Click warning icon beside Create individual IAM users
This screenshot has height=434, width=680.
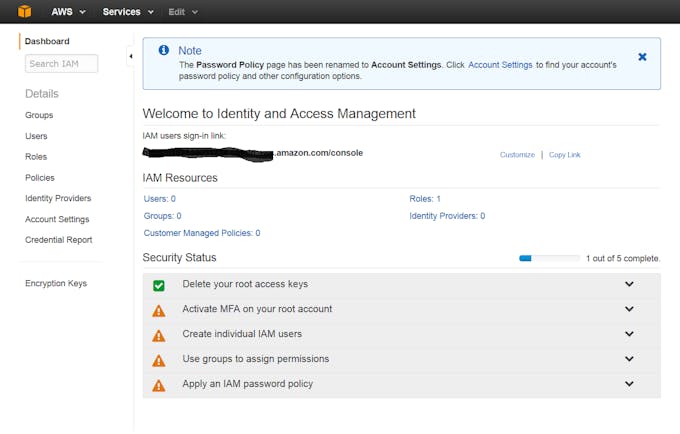(159, 336)
